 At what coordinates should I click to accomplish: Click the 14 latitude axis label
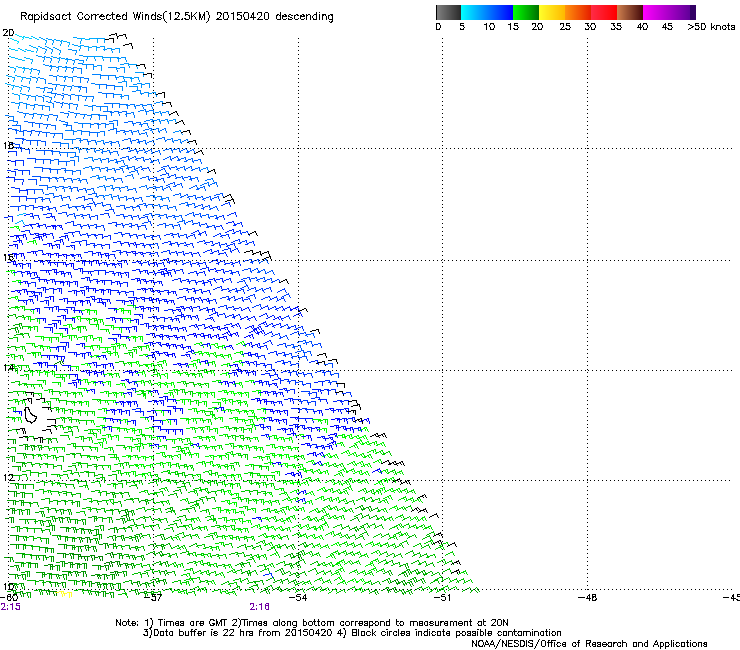point(8,367)
